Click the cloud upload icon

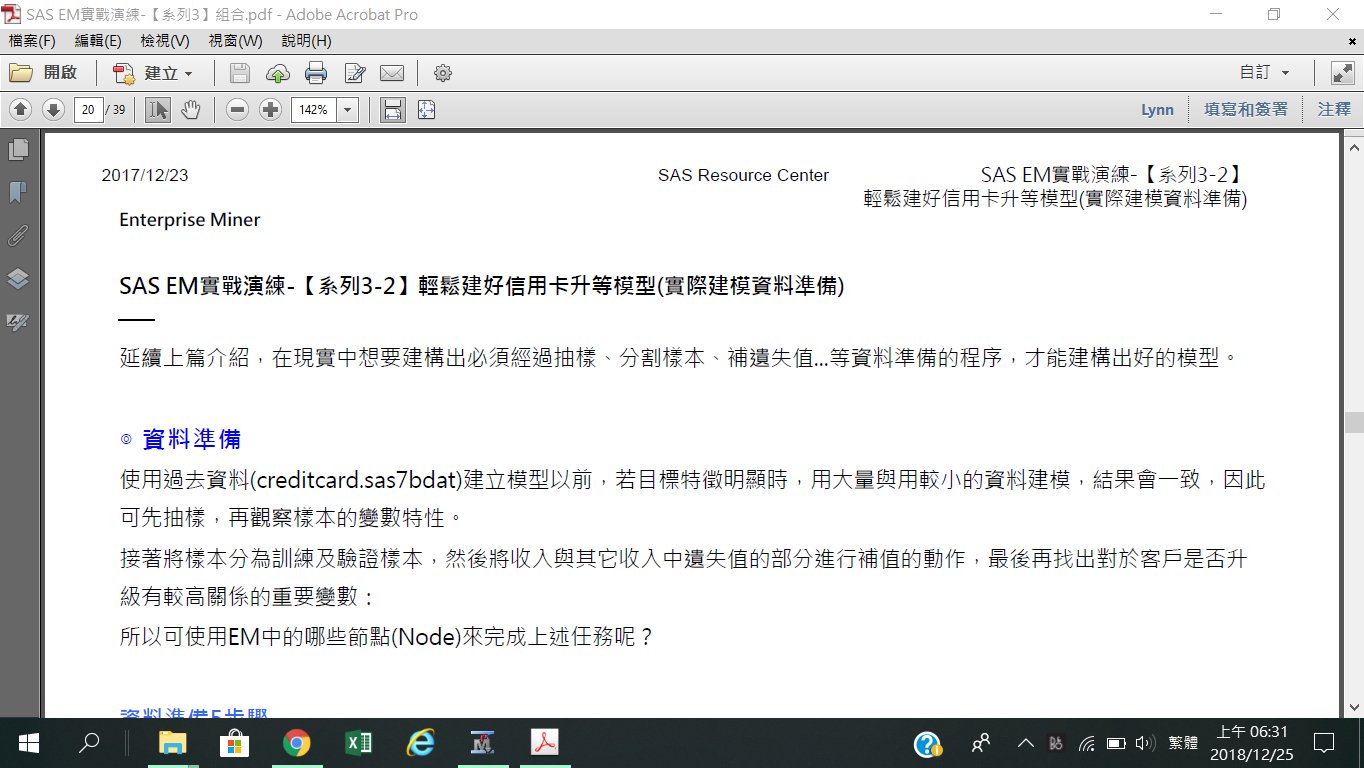(278, 73)
